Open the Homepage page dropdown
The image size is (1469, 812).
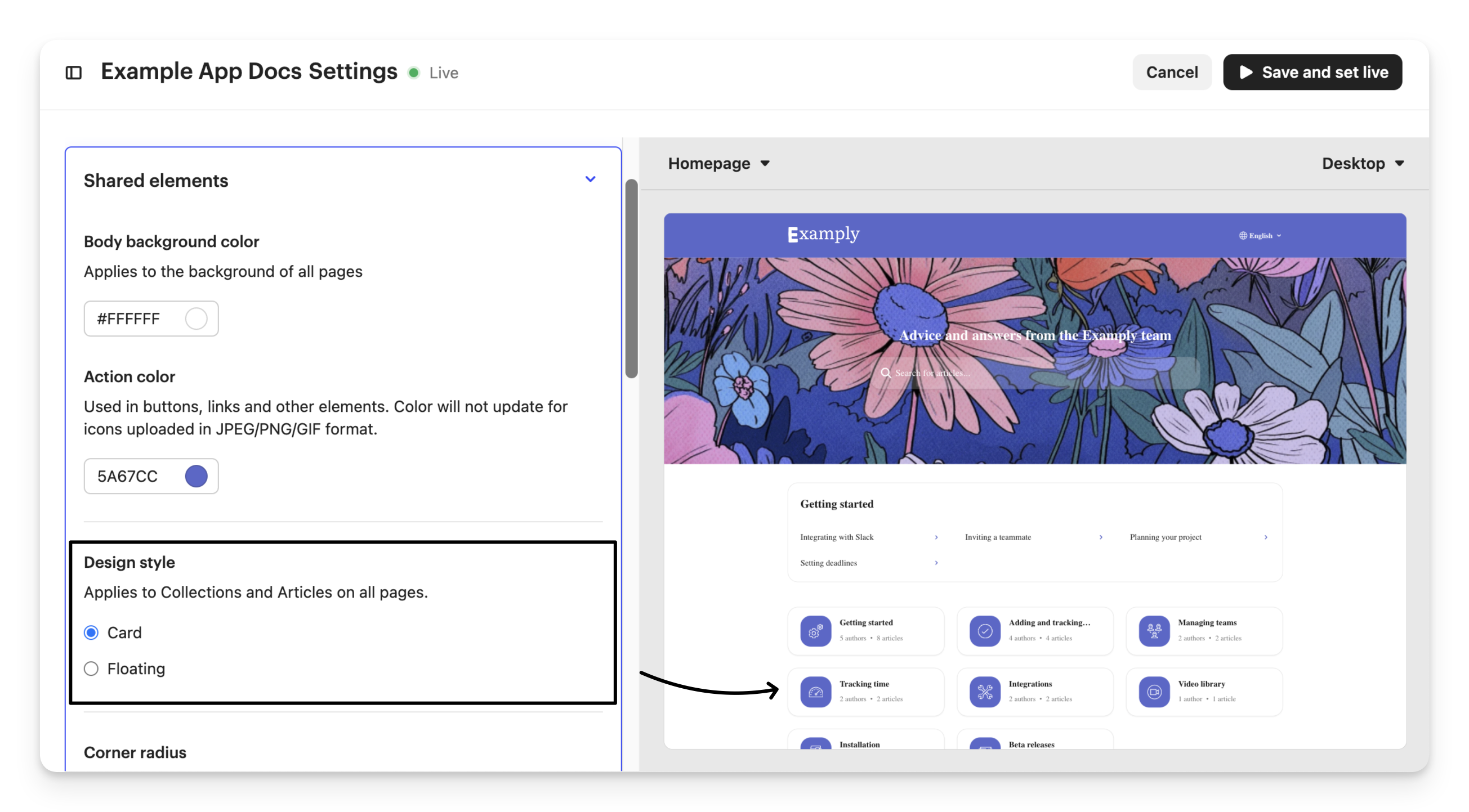tap(718, 164)
